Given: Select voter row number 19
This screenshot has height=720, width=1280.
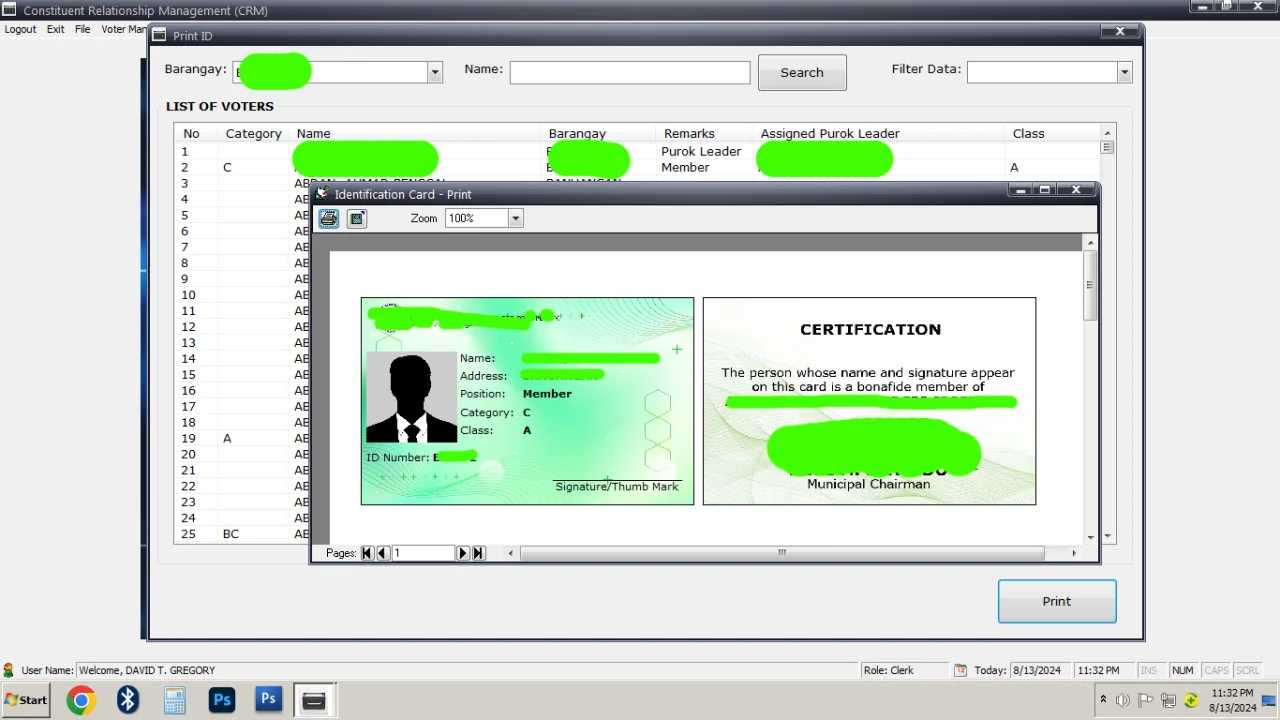Looking at the screenshot, I should [188, 438].
